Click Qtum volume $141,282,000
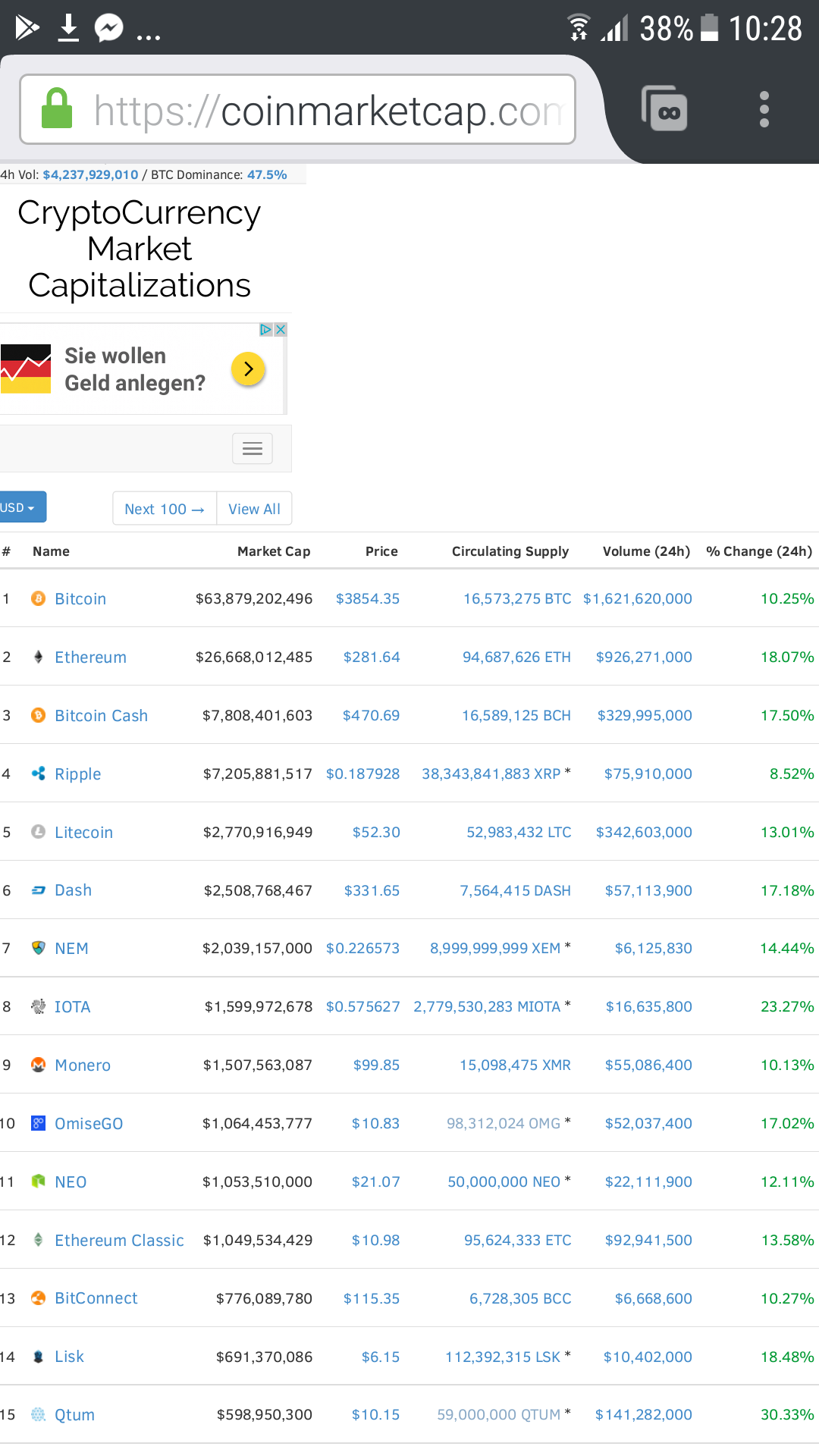 tap(643, 1414)
